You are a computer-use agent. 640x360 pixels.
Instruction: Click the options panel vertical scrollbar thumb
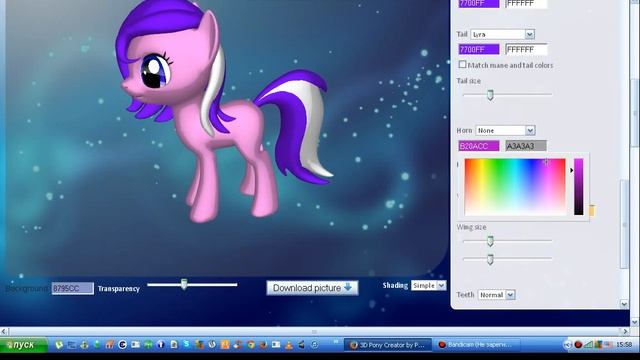pos(624,224)
